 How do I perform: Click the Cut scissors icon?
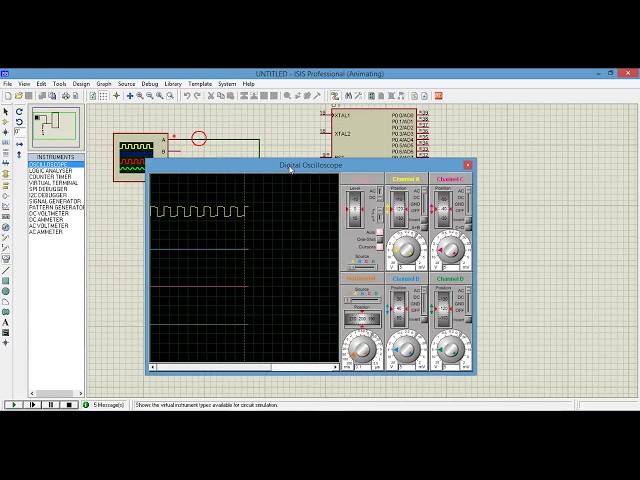click(x=211, y=96)
